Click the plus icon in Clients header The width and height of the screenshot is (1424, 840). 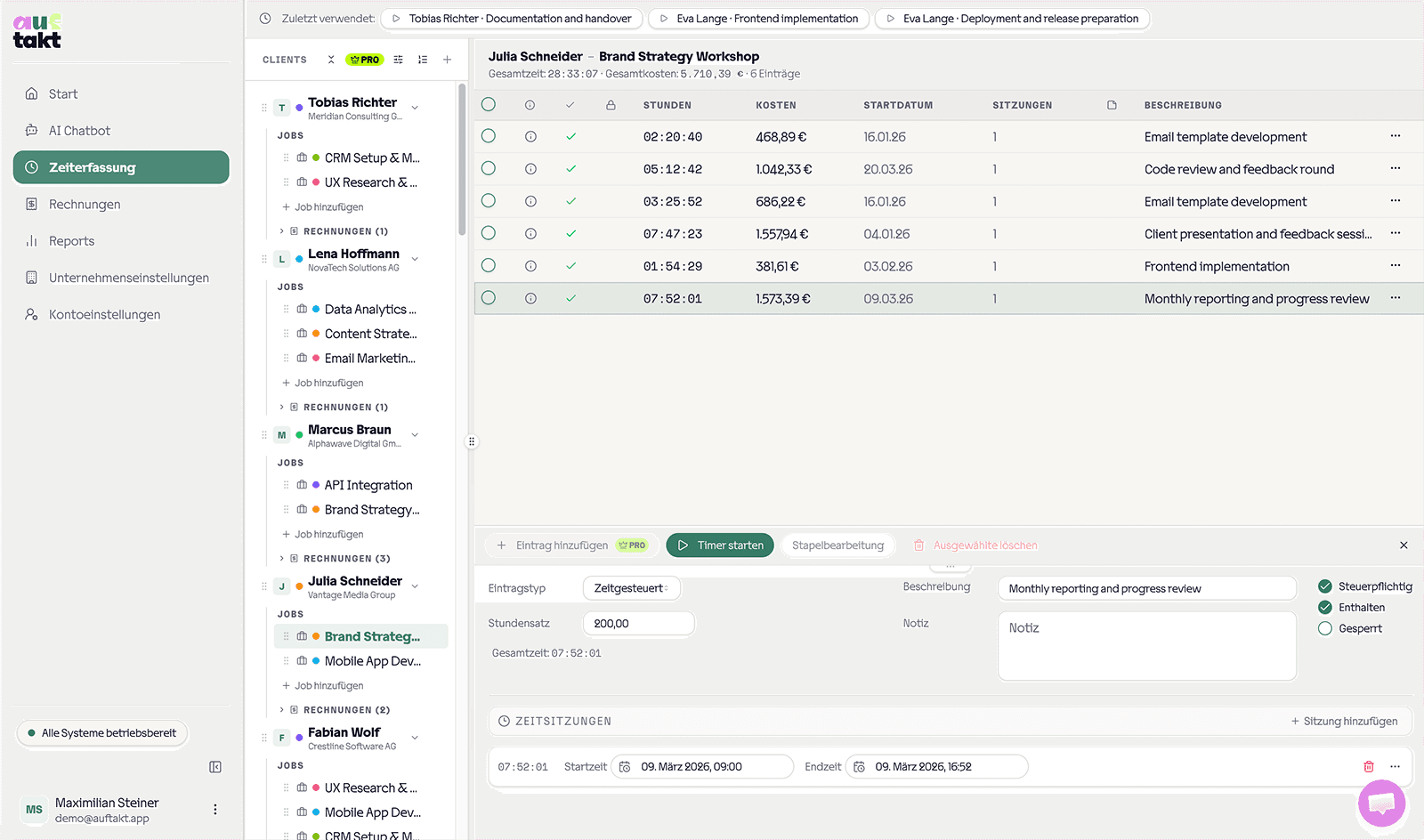[447, 60]
